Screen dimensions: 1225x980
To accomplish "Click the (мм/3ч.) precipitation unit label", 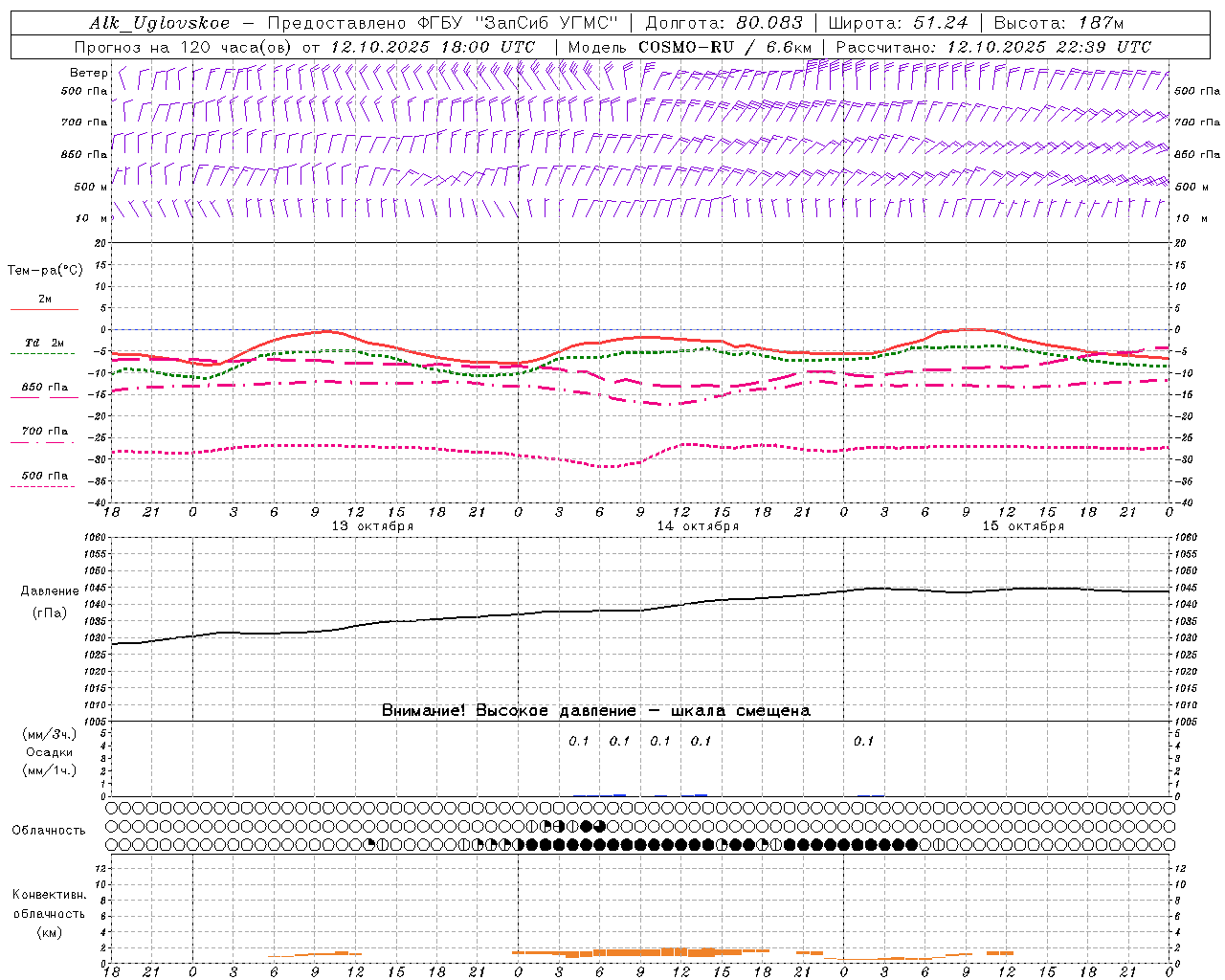I will 50,734.
